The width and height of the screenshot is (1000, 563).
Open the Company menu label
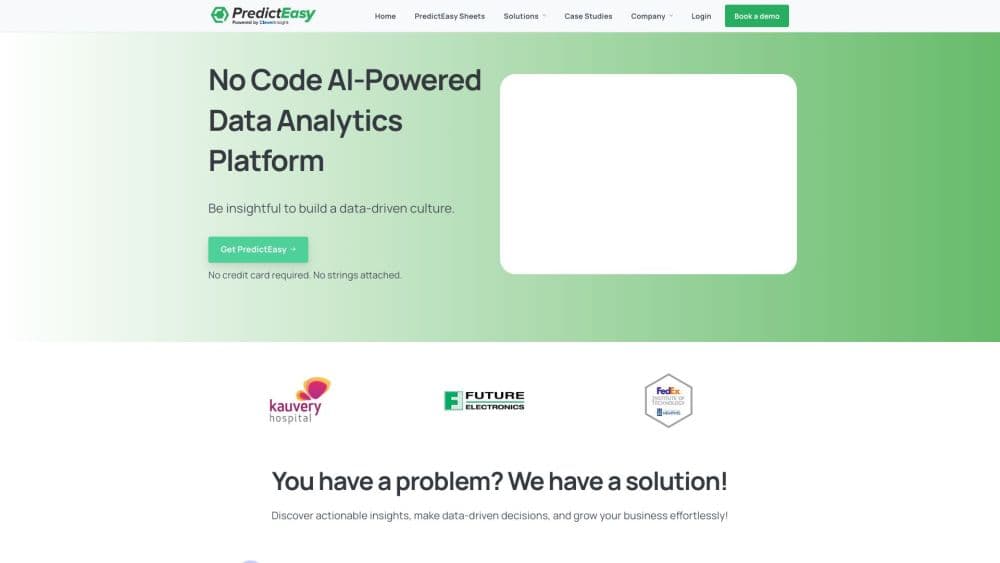pyautogui.click(x=648, y=16)
